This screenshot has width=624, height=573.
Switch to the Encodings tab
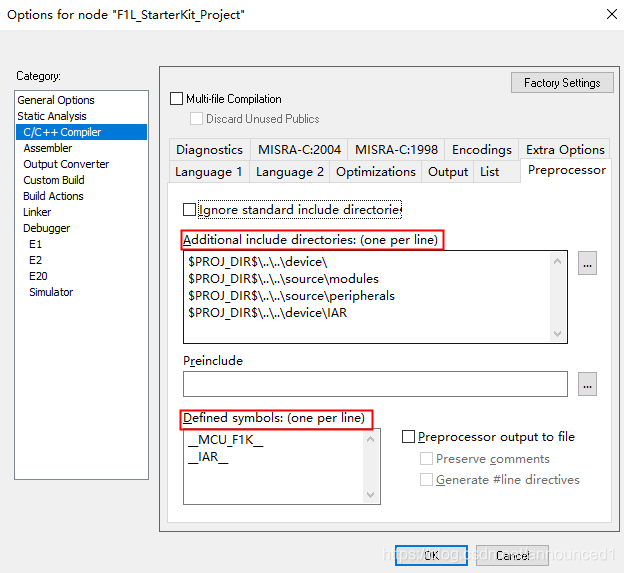click(x=482, y=150)
